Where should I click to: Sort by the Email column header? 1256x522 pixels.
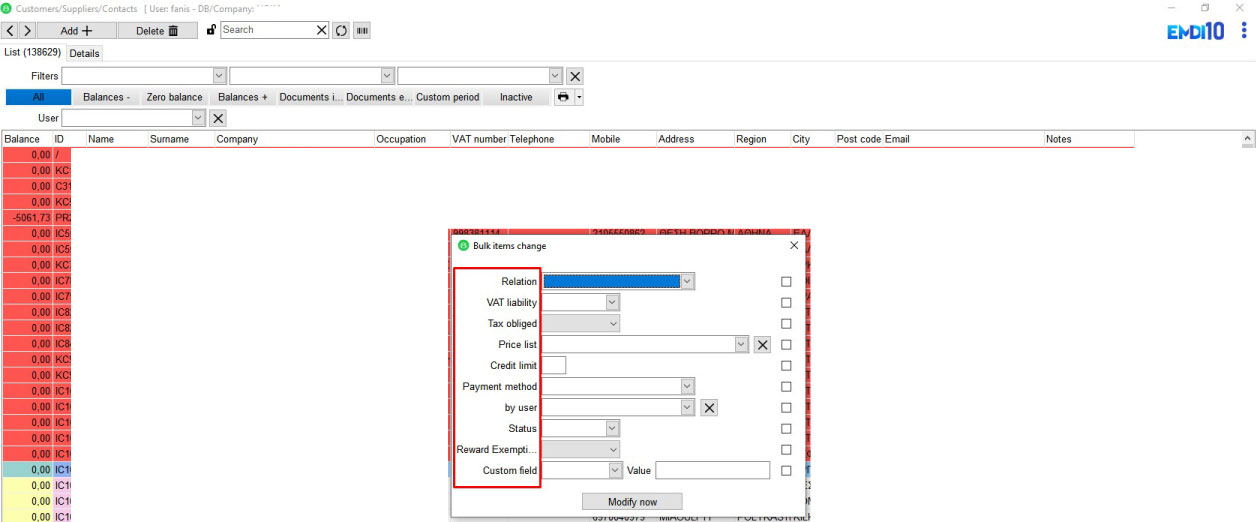coord(963,140)
